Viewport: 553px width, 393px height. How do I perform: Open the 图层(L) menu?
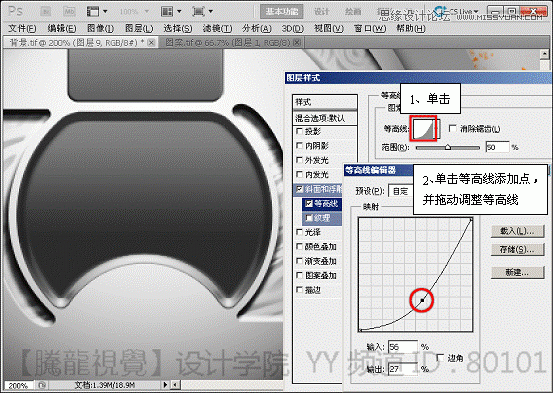point(139,29)
